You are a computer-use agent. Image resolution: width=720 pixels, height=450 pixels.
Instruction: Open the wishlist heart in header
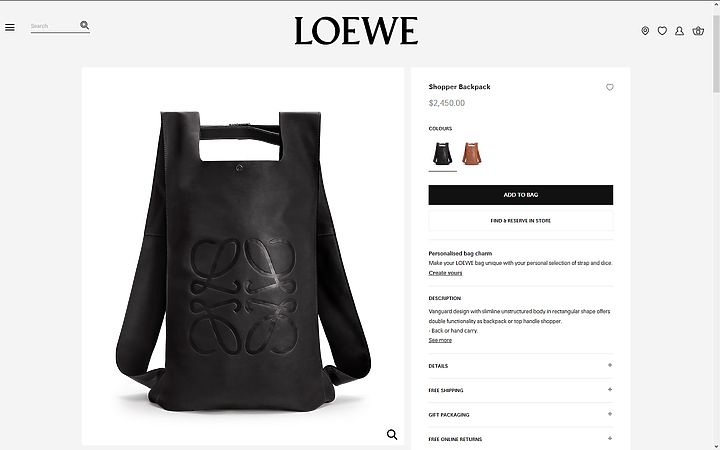click(662, 31)
